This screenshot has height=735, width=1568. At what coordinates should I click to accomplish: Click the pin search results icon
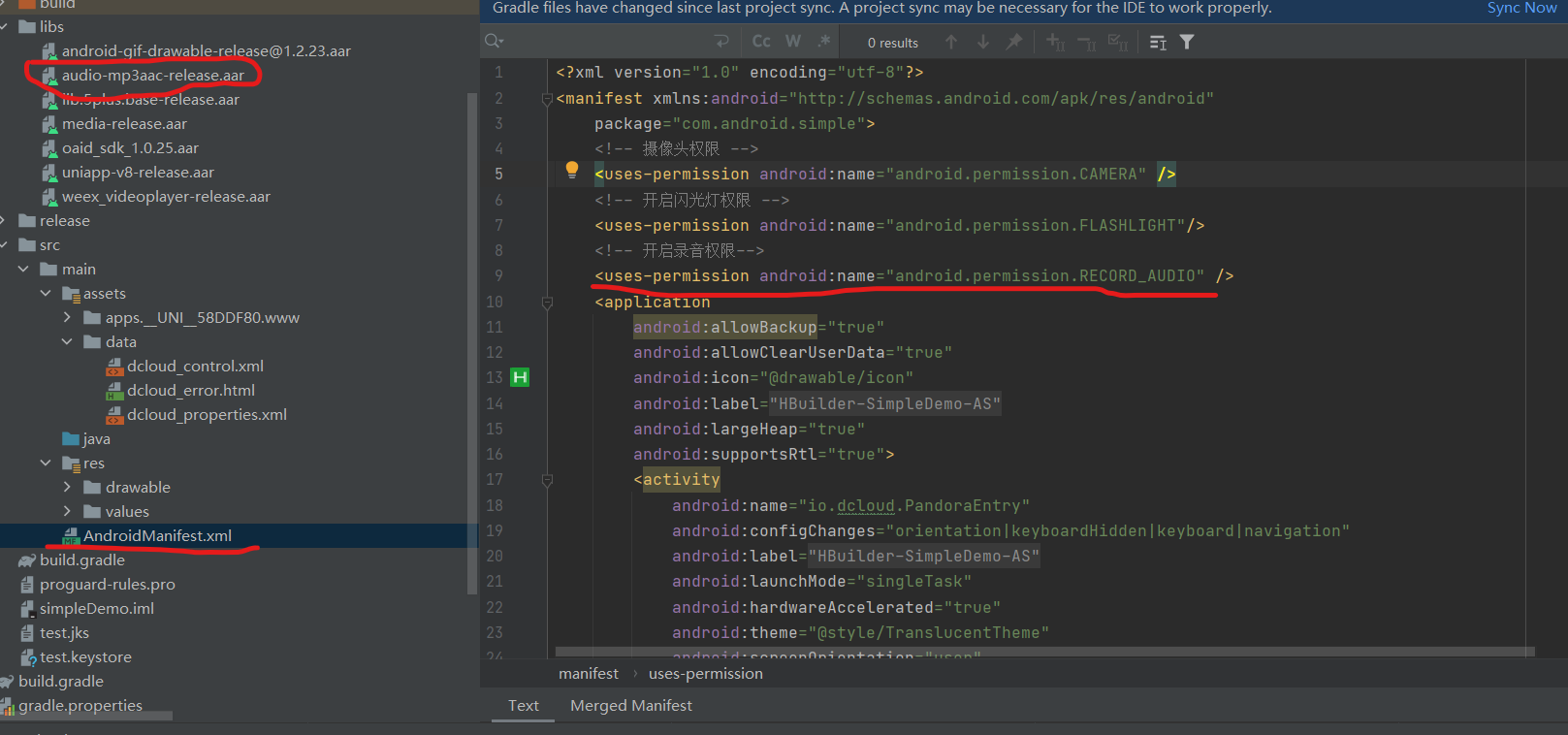point(1014,42)
